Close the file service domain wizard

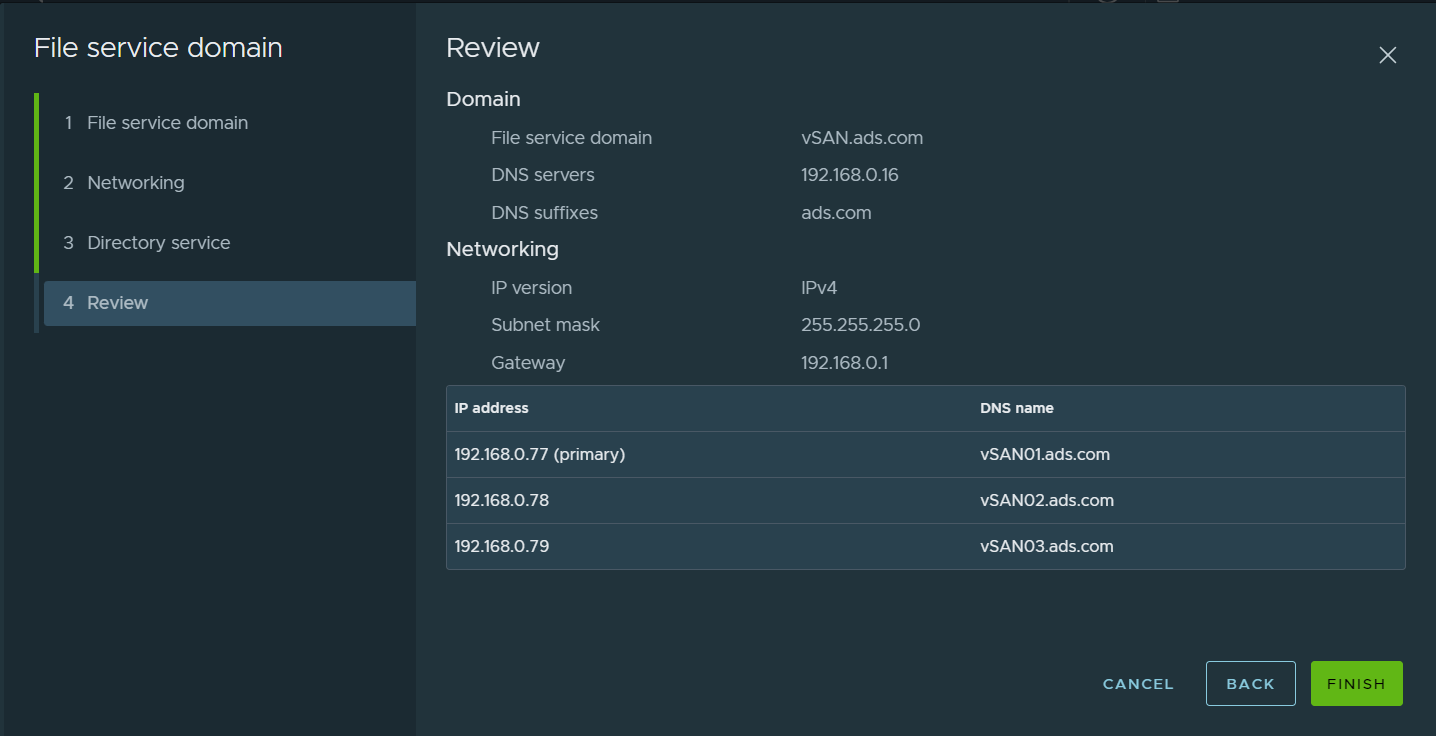tap(1387, 56)
